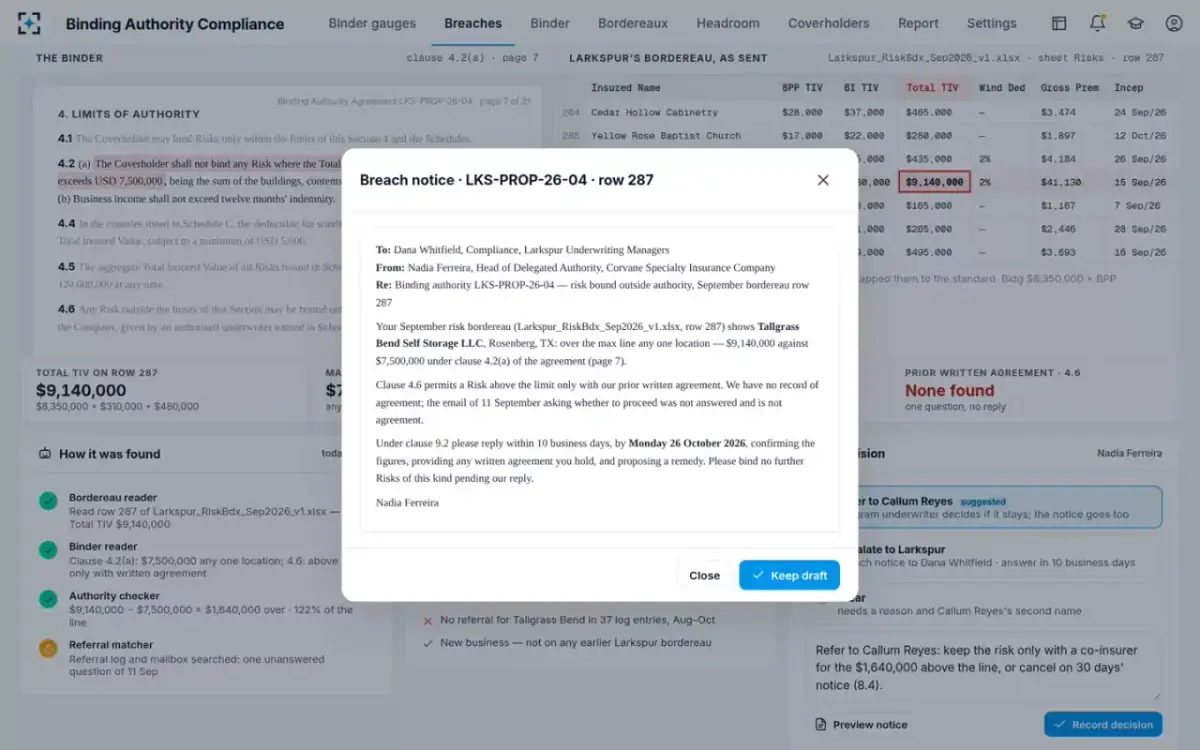
Task: Click the BPP TIV column header
Action: click(x=802, y=88)
